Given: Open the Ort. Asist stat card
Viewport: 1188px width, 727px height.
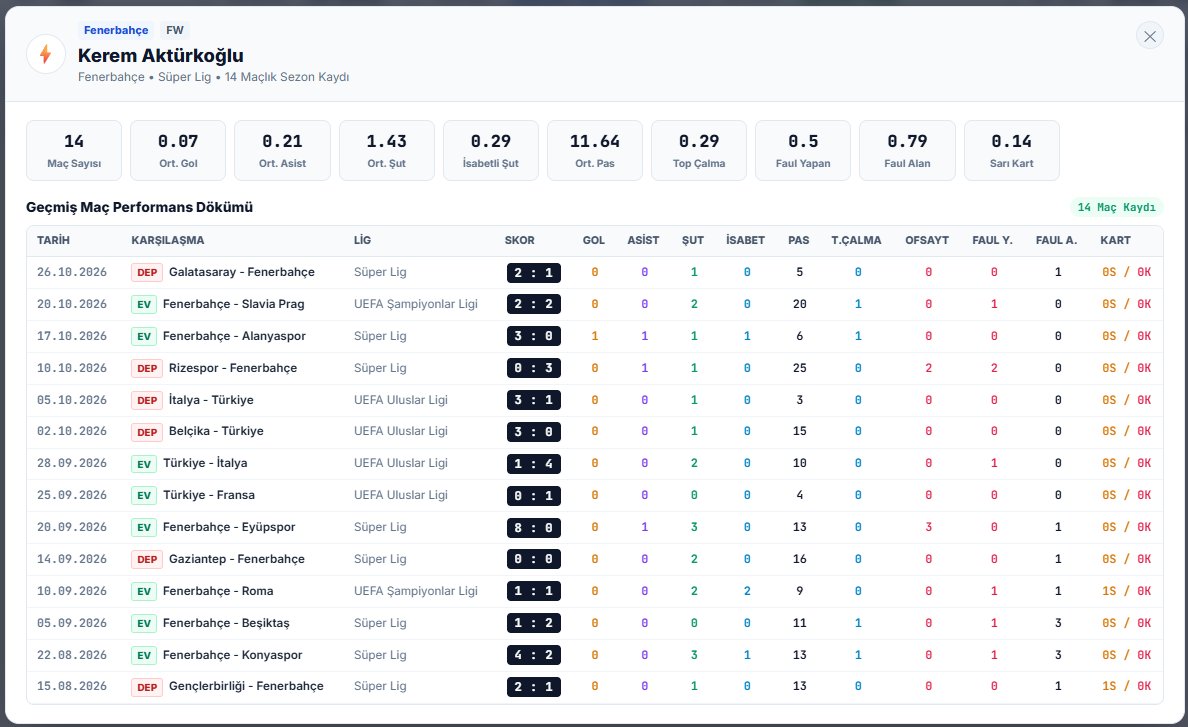Looking at the screenshot, I should coord(283,151).
